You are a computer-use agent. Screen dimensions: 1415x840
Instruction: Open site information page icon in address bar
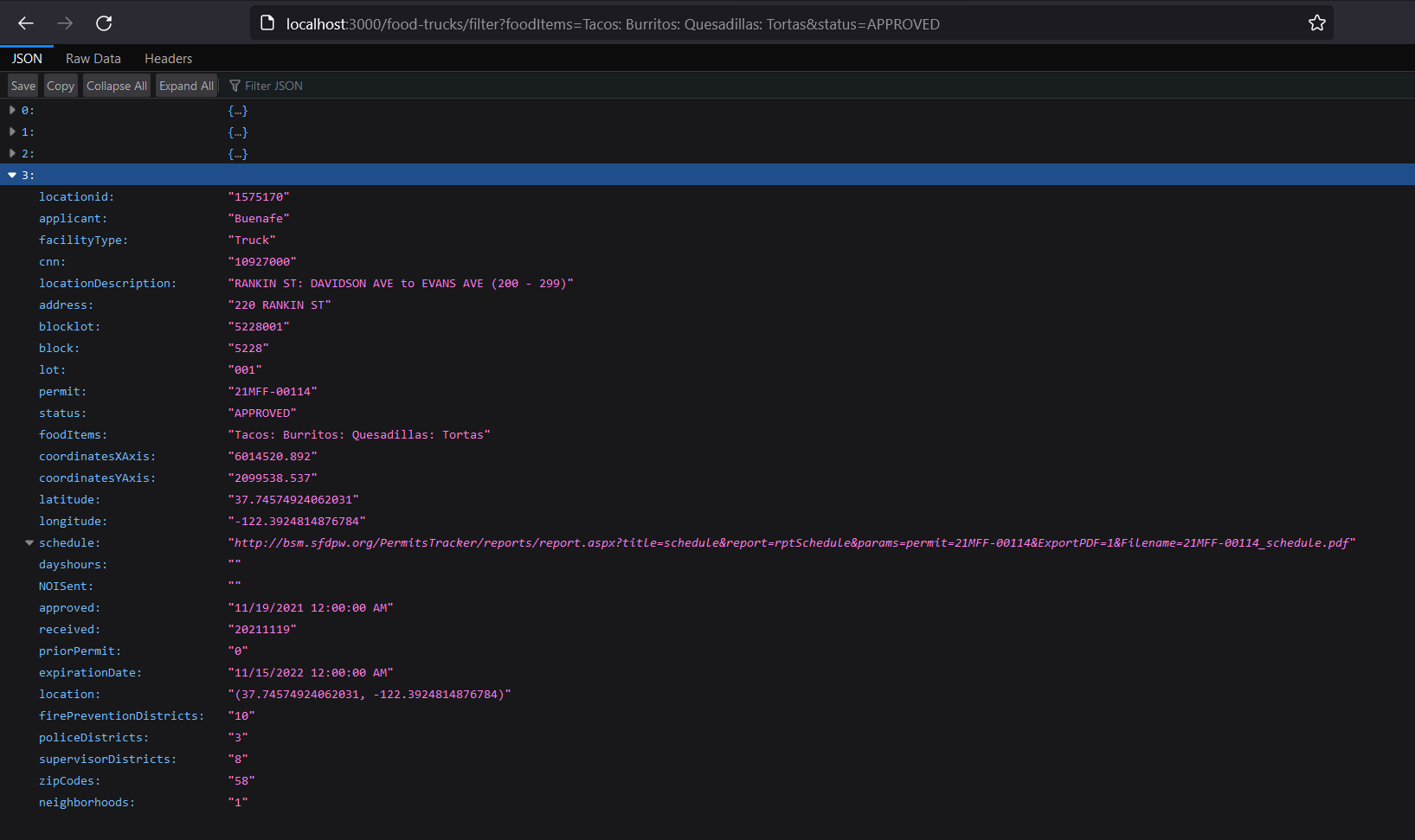(267, 23)
